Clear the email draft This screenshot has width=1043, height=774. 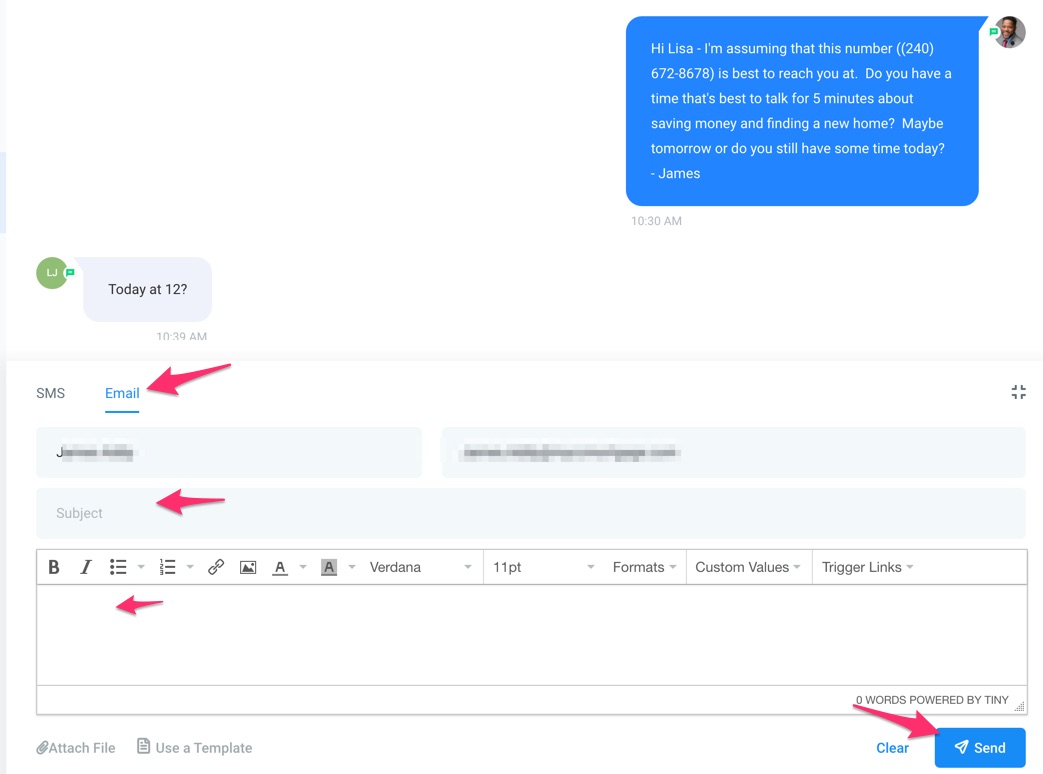(892, 748)
